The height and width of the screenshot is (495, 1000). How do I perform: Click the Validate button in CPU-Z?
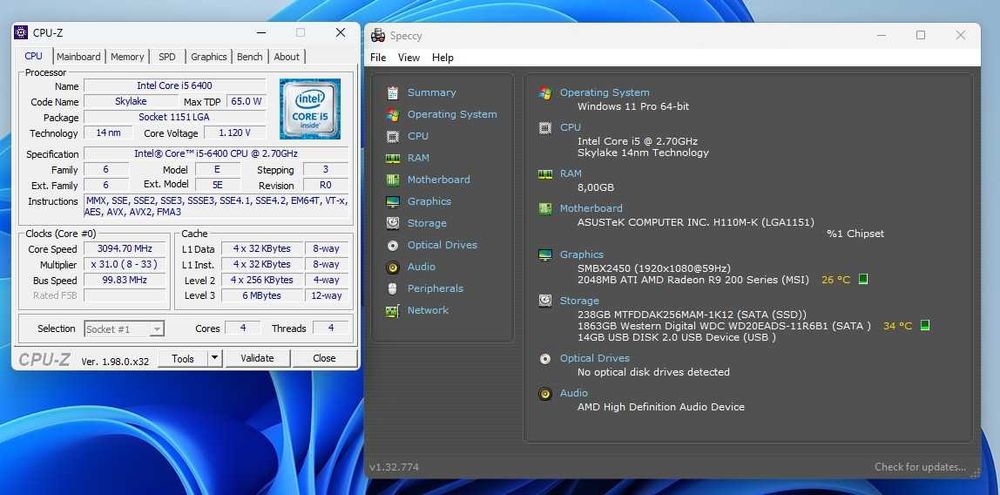tap(257, 358)
